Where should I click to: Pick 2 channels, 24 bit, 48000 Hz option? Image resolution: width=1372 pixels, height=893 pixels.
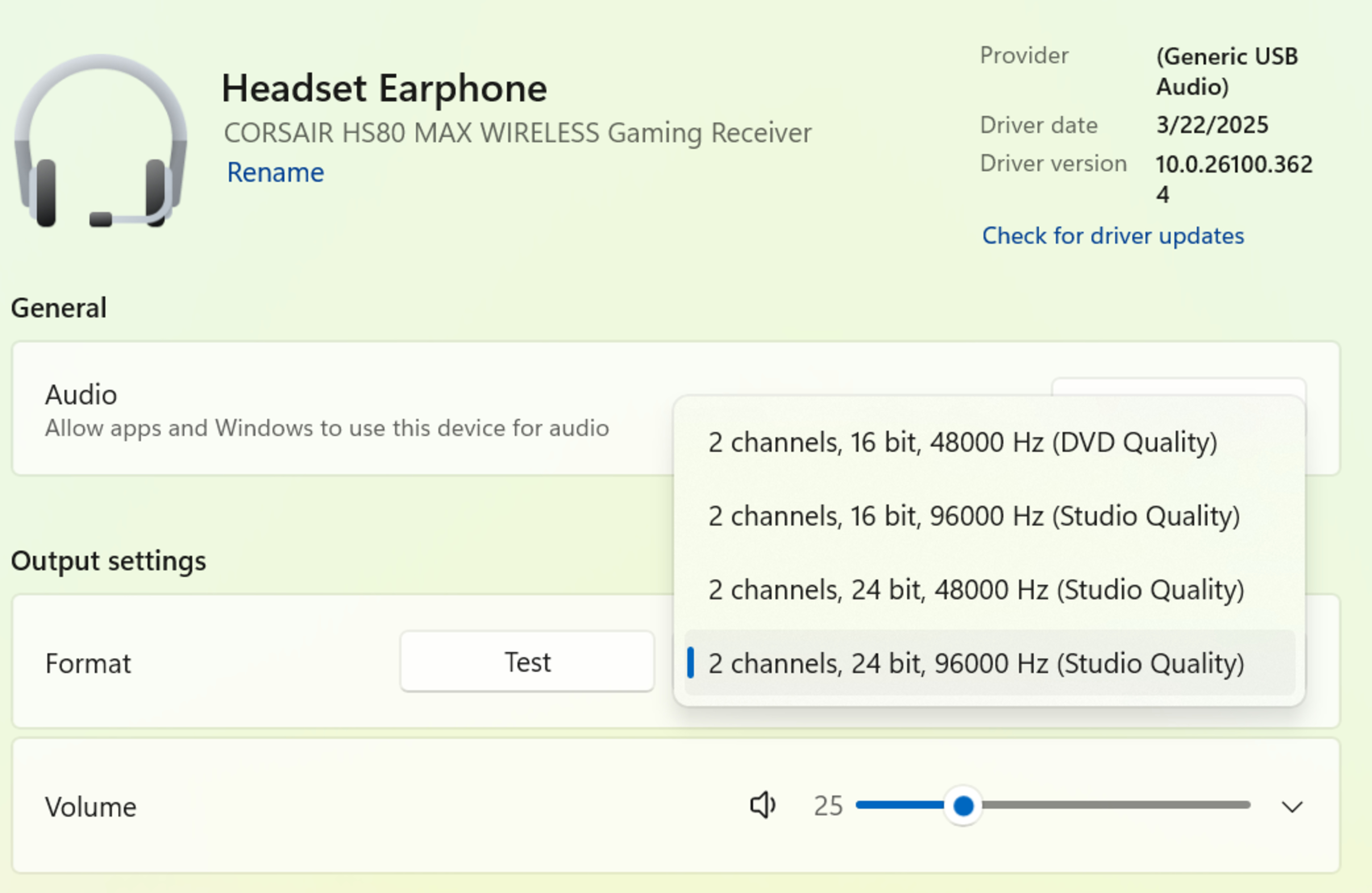point(975,590)
